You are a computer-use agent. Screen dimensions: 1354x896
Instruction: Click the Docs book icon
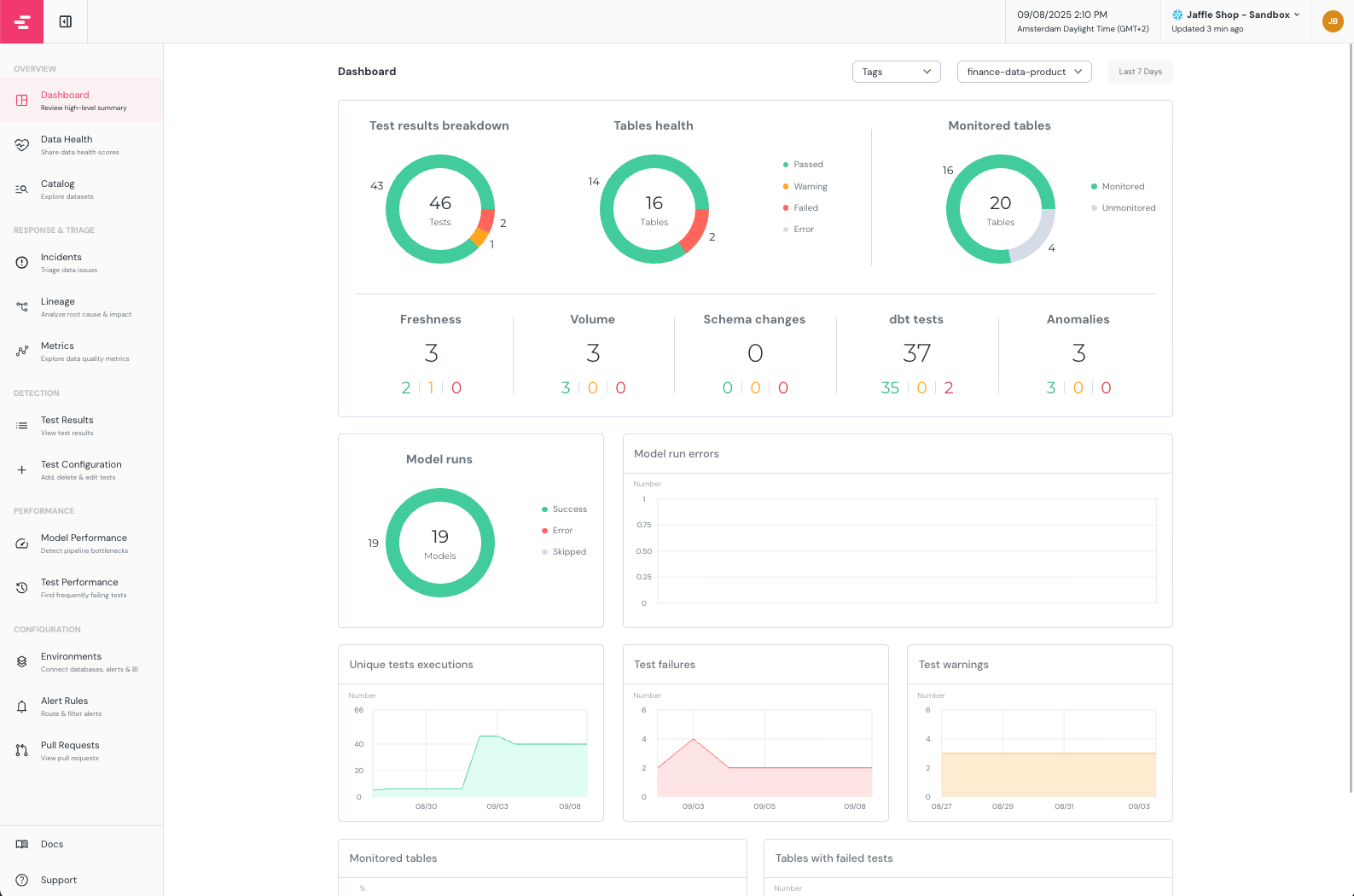tap(22, 845)
